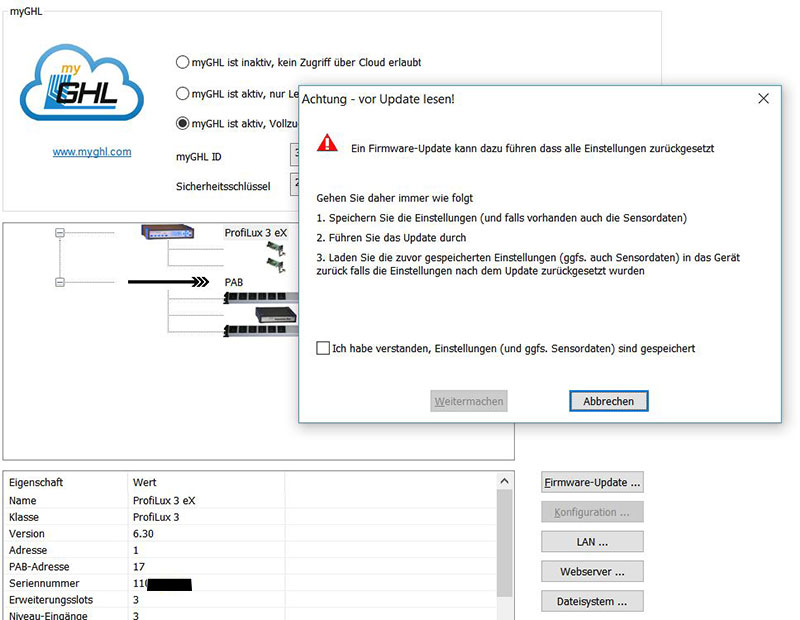Collapse the ProfiLux 3 eX tree node

click(59, 232)
